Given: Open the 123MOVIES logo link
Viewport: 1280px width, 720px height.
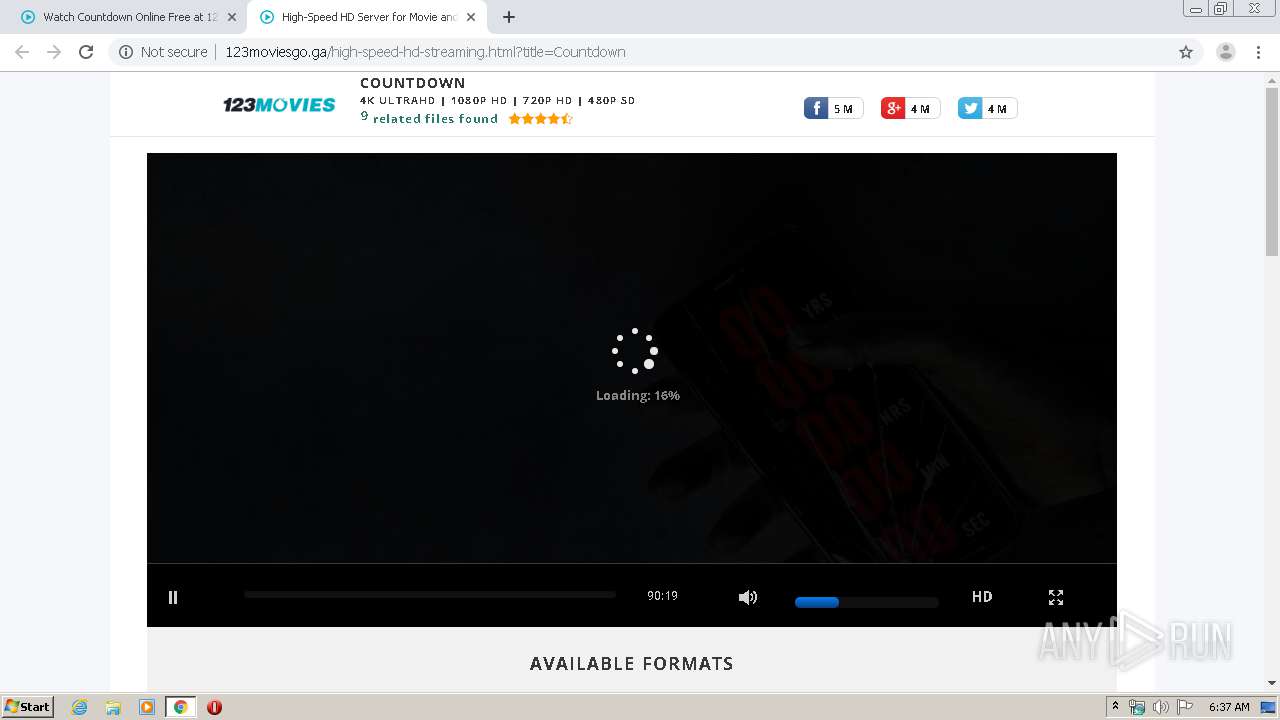Looking at the screenshot, I should click(x=279, y=104).
